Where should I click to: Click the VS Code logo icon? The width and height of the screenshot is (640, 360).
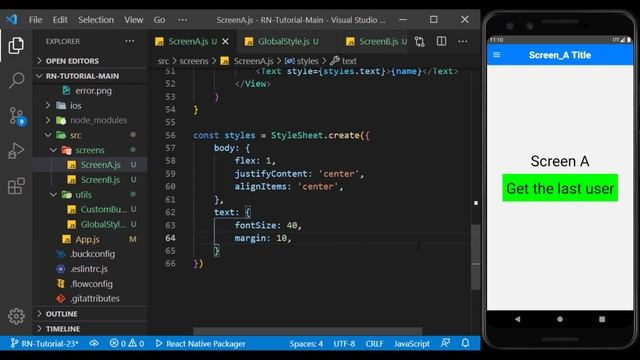click(x=12, y=19)
